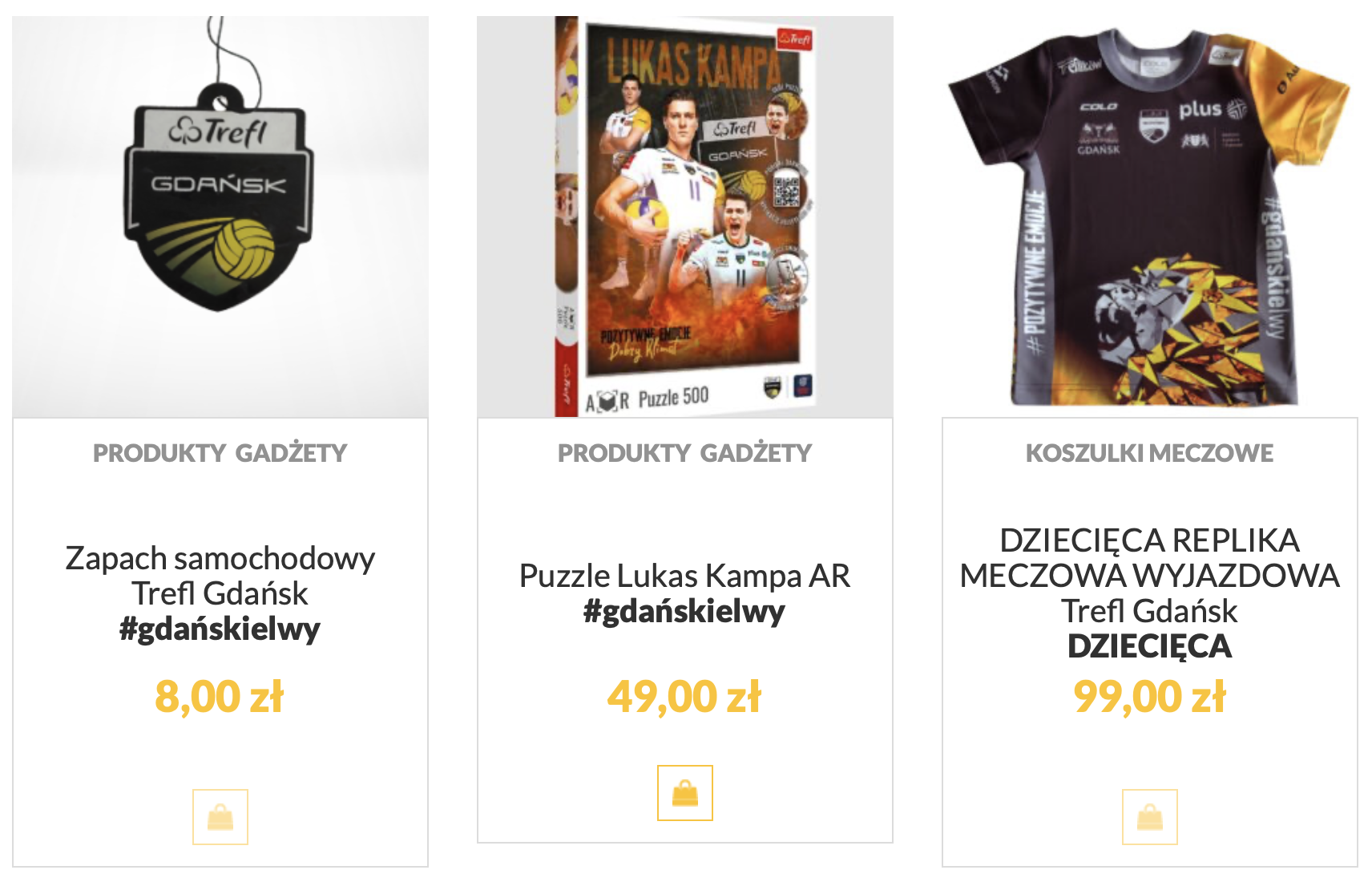
Task: Click the 49,00 zł price
Action: coord(684,696)
